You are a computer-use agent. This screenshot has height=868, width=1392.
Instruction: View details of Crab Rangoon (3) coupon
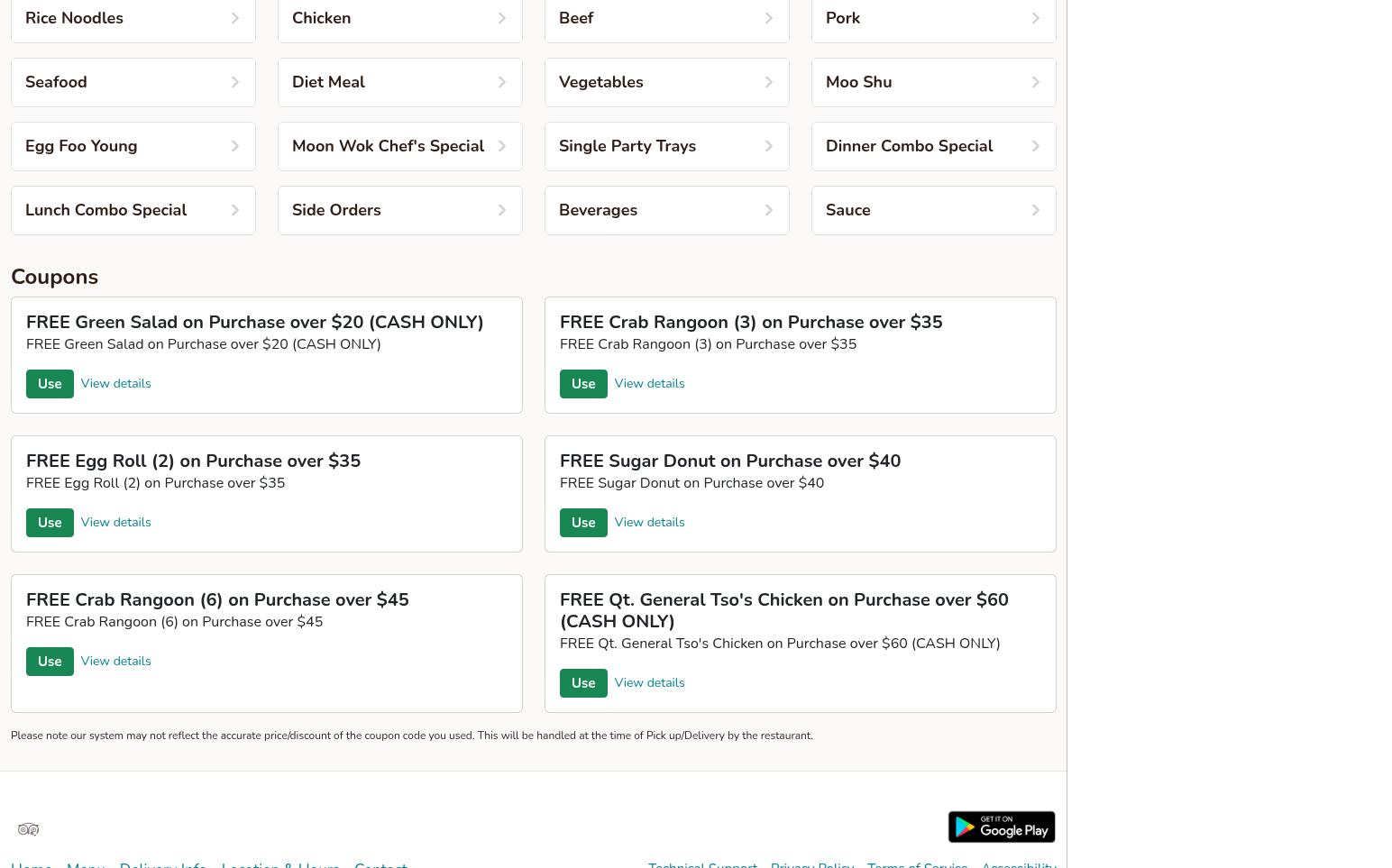[649, 384]
